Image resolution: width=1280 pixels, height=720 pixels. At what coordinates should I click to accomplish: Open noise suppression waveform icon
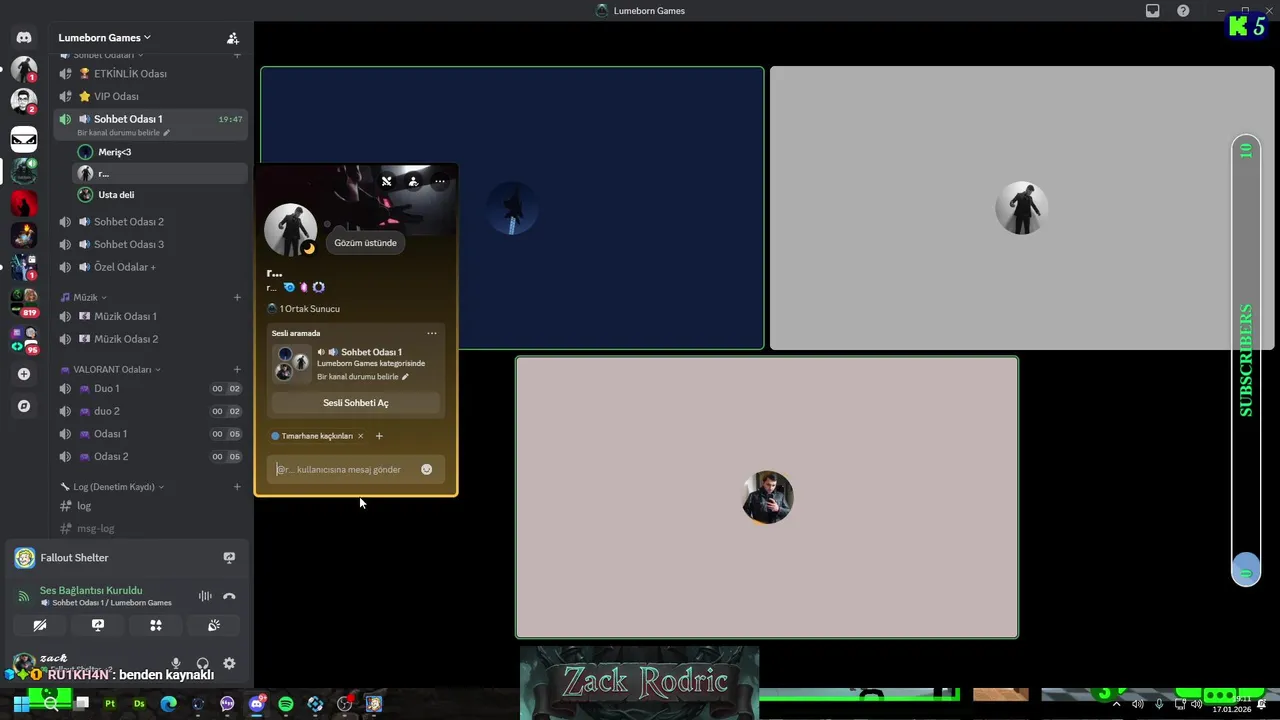(205, 596)
